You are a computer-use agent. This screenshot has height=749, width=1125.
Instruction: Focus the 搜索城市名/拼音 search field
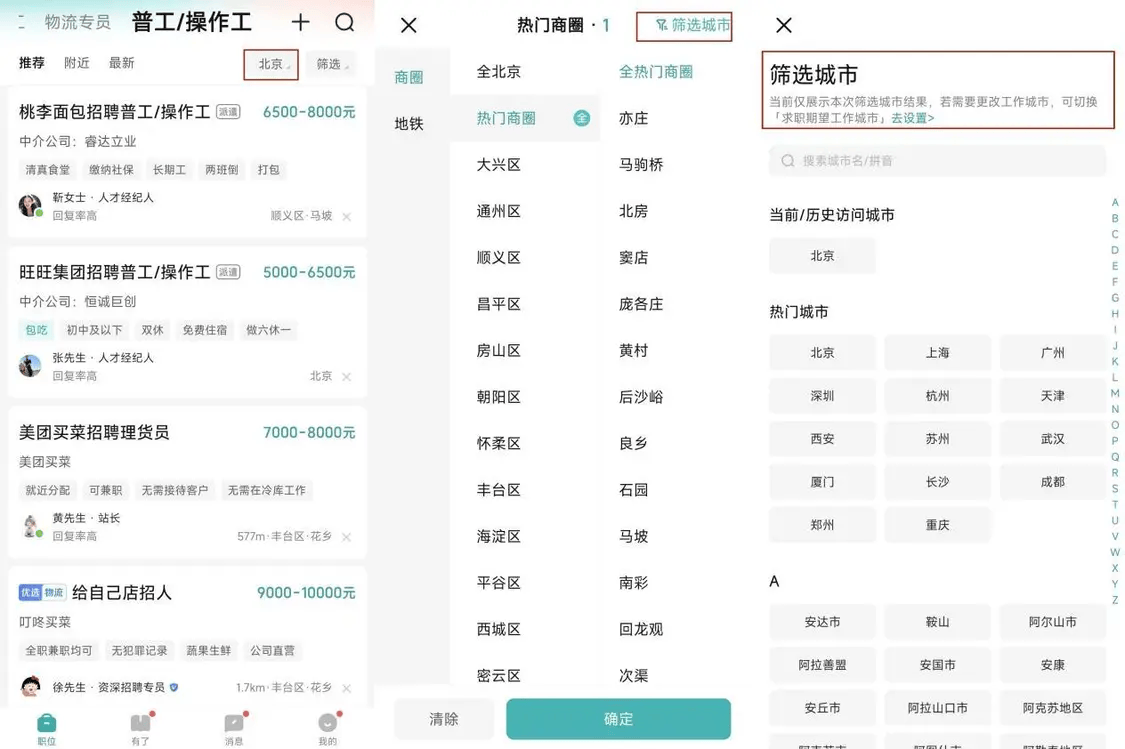pyautogui.click(x=937, y=161)
